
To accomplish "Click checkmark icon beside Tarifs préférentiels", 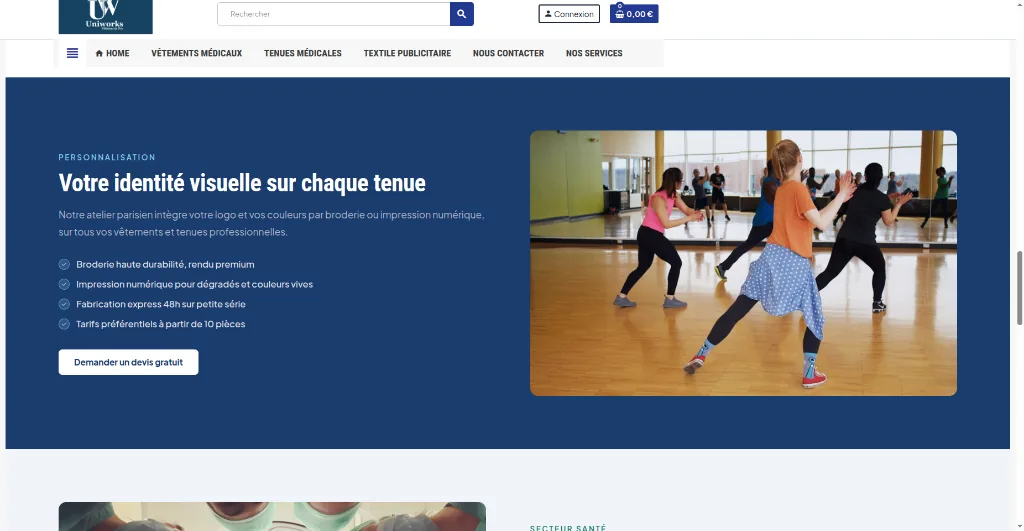I will (64, 324).
